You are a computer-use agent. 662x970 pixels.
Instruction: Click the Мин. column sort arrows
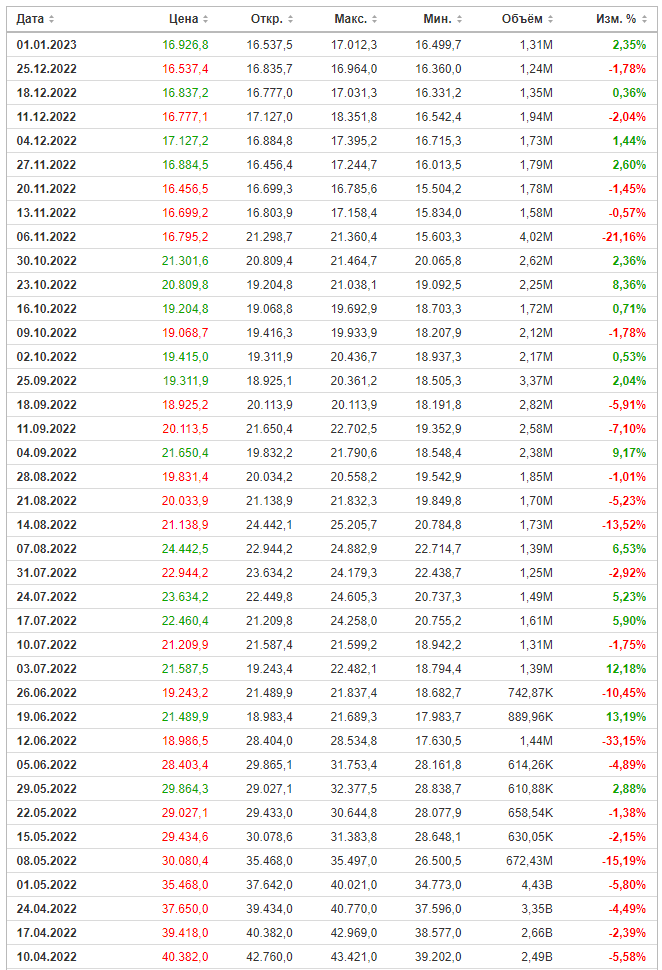(459, 19)
